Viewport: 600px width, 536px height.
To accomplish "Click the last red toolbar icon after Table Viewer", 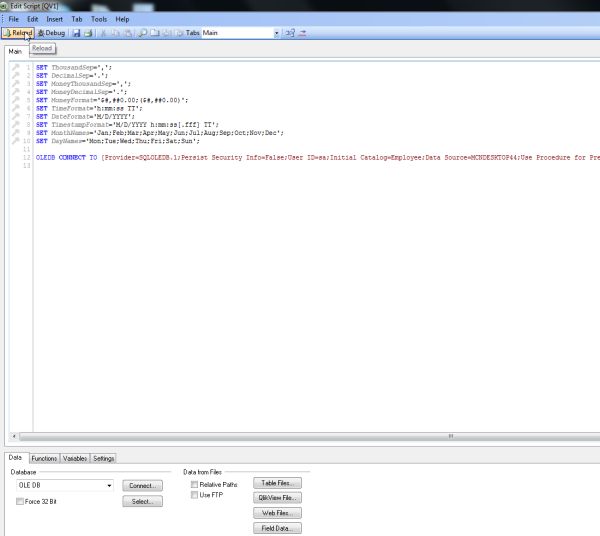I will pos(302,33).
